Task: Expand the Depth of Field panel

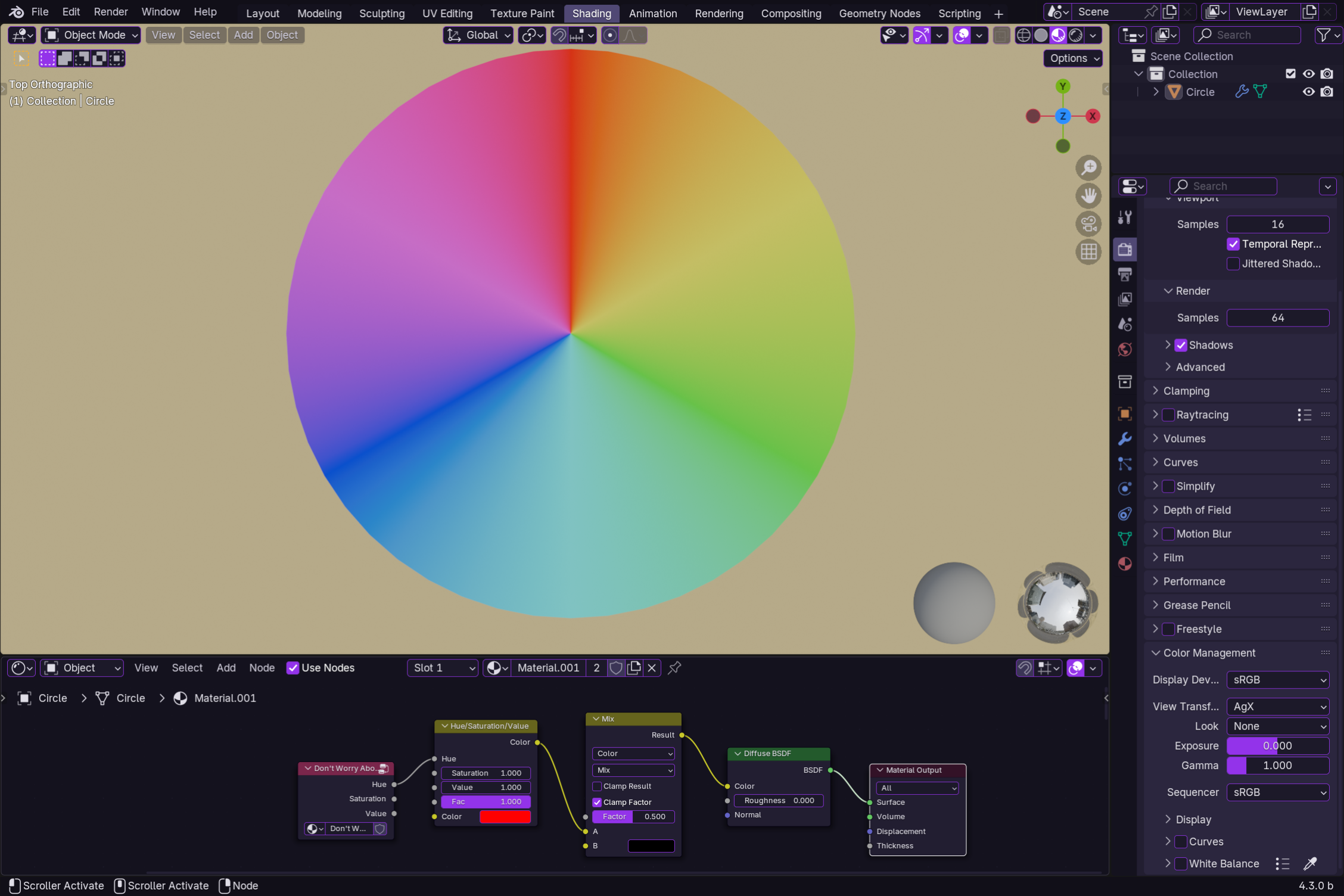Action: click(1196, 510)
